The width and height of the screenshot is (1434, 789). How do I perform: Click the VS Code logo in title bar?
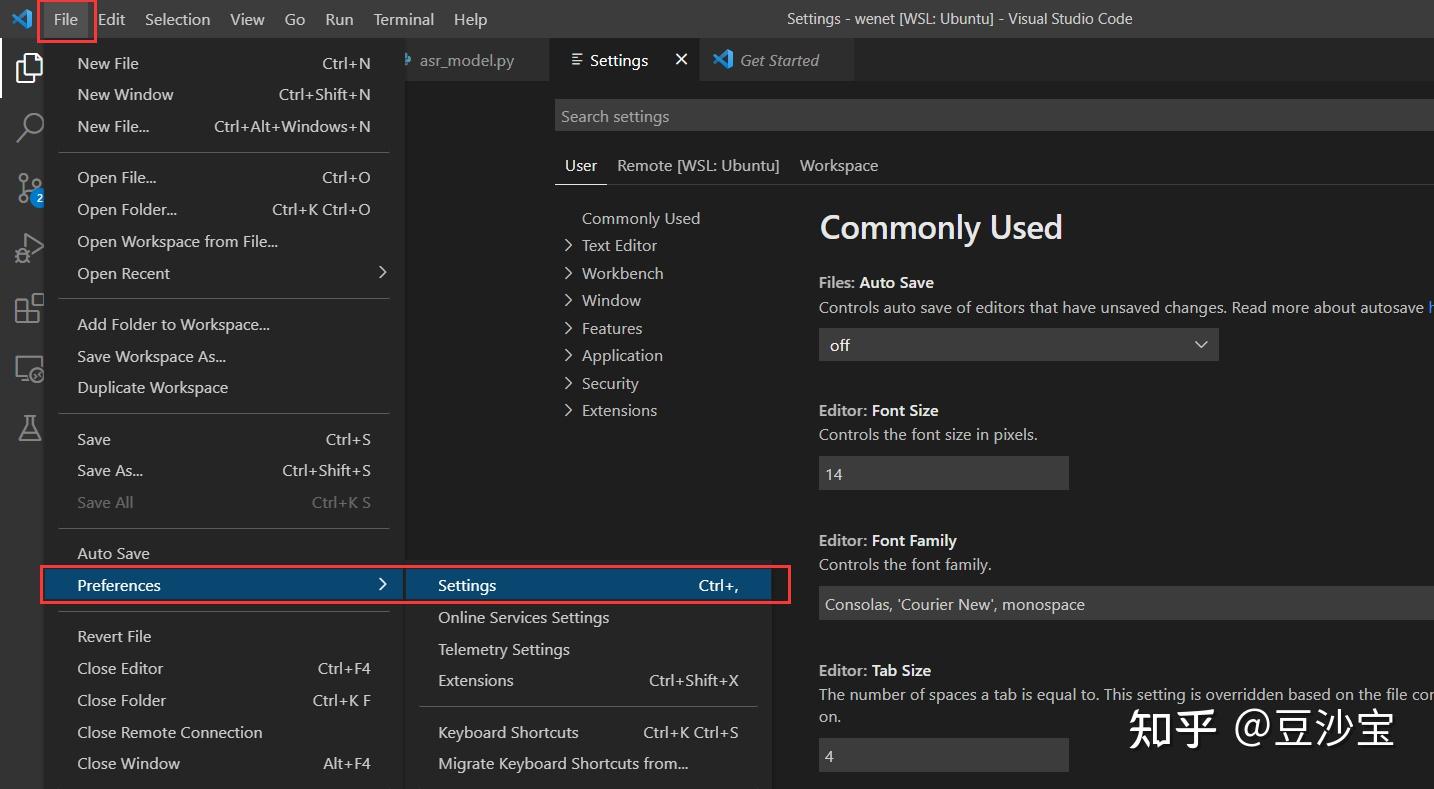click(x=21, y=19)
